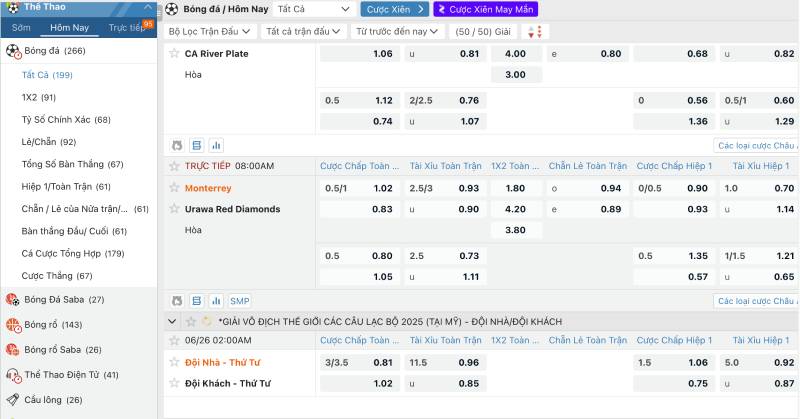Image resolution: width=800 pixels, height=419 pixels.
Task: Click the sort order arrows icon
Action: 537,31
